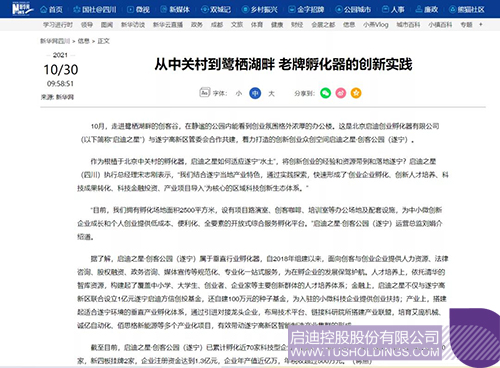500x368 pixels.
Task: Open 首页 home icon in navigation
Action: (51, 9)
